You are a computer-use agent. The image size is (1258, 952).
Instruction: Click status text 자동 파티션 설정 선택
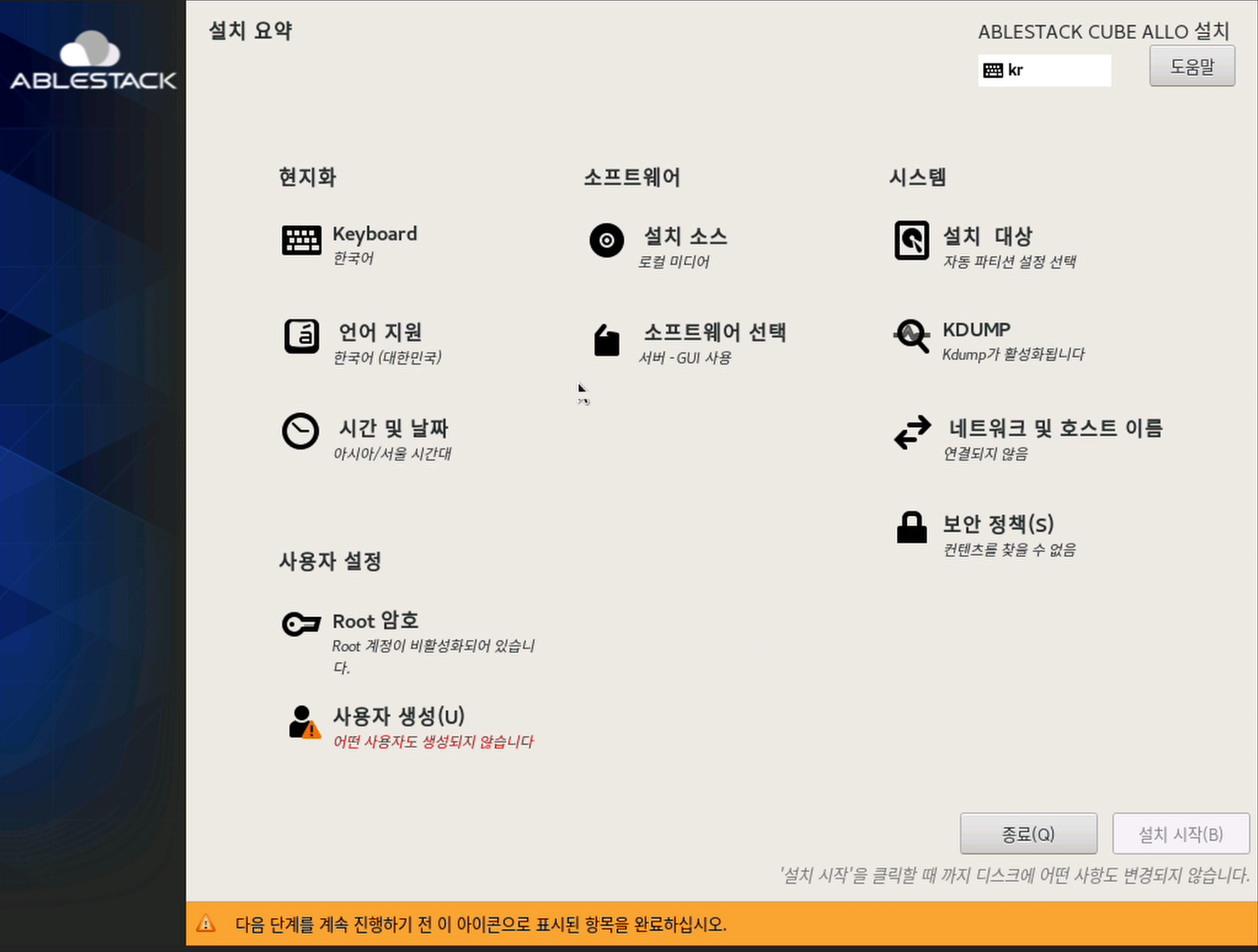pyautogui.click(x=1009, y=262)
